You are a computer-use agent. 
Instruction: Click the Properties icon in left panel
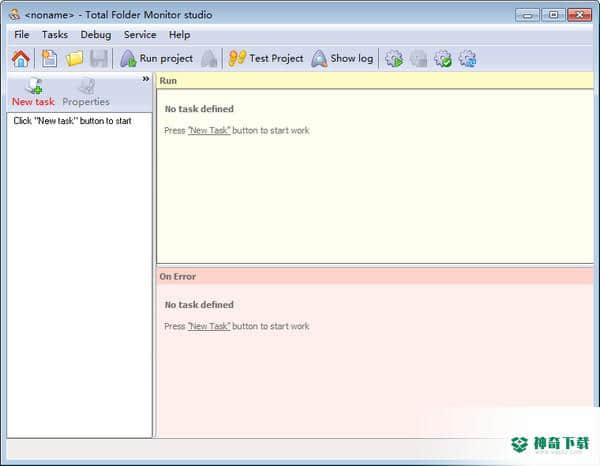coord(86,92)
